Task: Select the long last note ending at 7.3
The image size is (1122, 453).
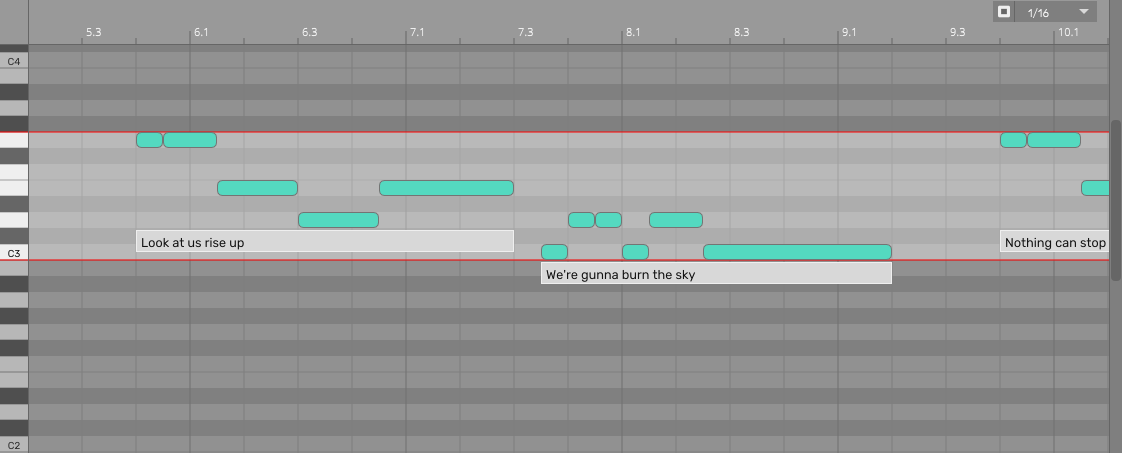Action: (447, 188)
